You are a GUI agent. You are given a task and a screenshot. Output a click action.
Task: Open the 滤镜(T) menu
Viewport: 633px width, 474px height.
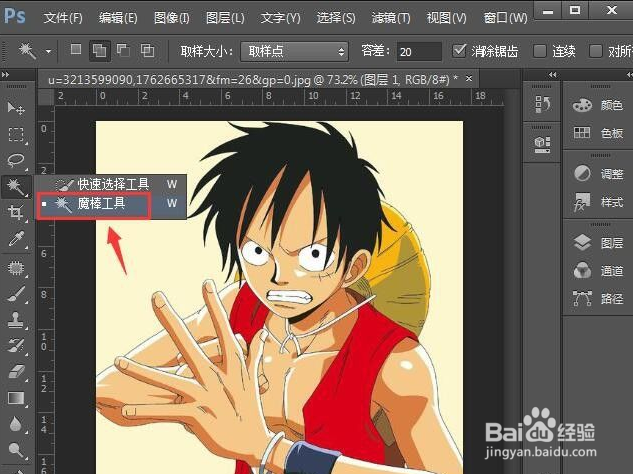tap(391, 18)
